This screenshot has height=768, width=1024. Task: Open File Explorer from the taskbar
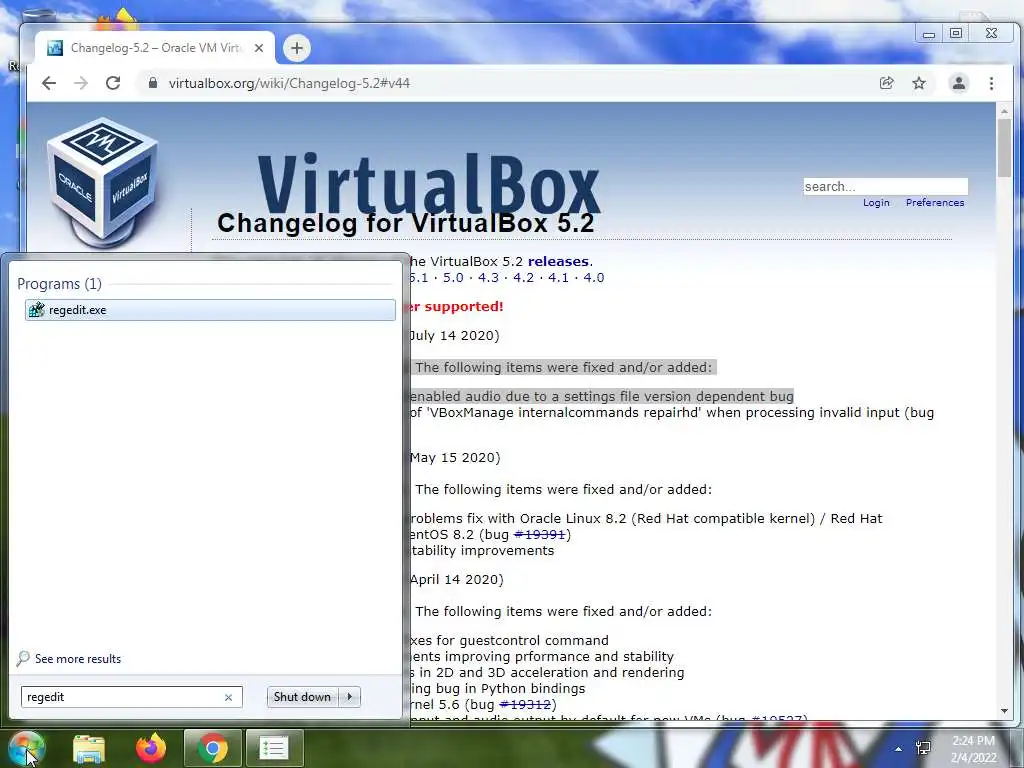89,748
